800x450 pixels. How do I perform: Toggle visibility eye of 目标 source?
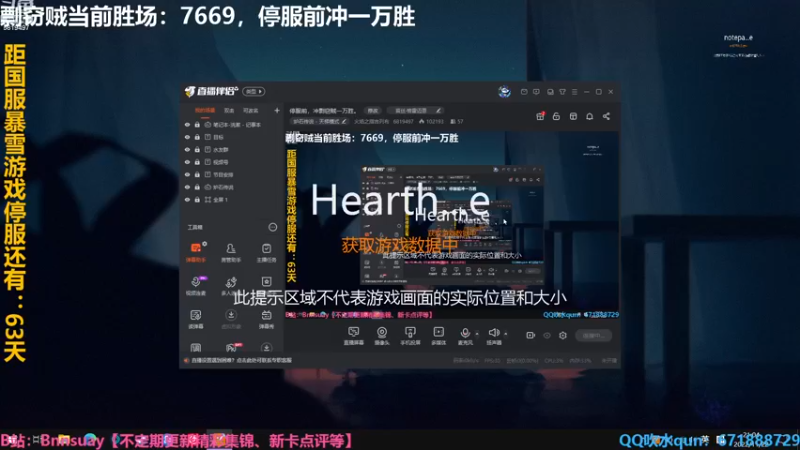click(187, 137)
